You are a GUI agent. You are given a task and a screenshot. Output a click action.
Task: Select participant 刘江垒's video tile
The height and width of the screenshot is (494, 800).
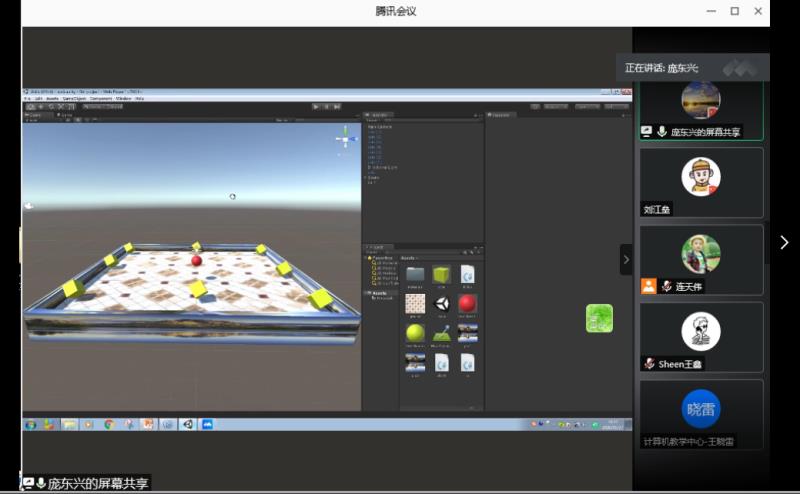(x=701, y=183)
